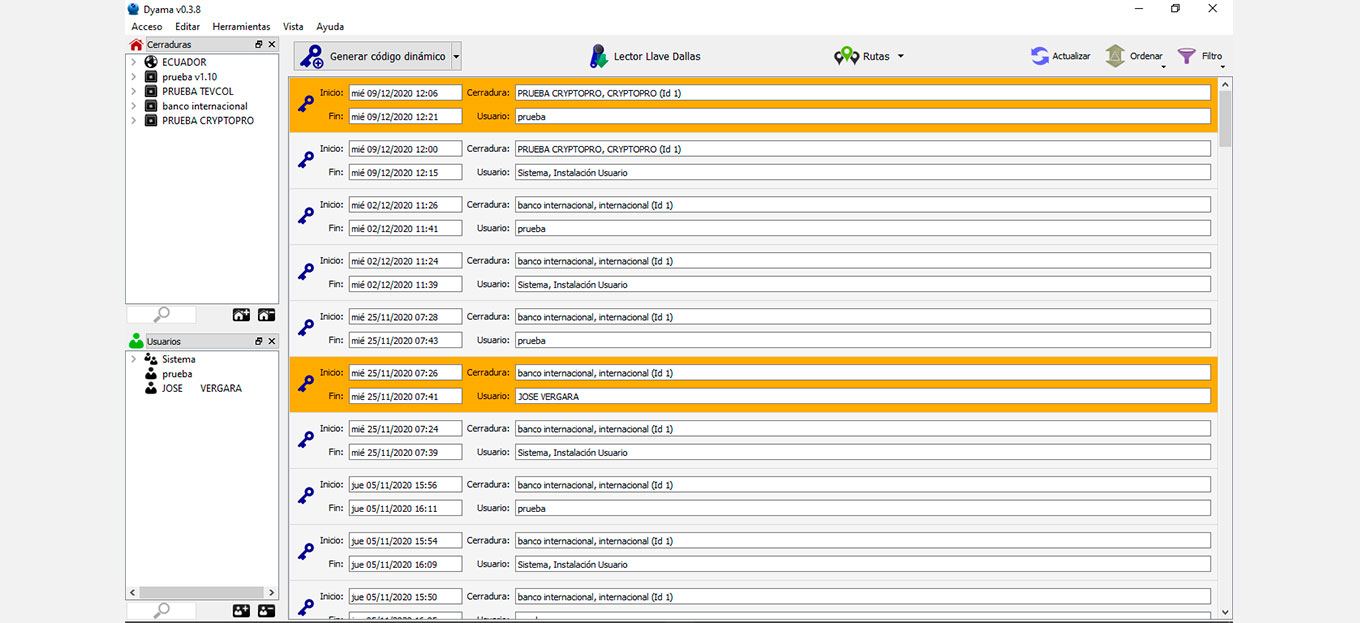The image size is (1360, 623).
Task: Click the Actualizar refresh icon
Action: point(1041,57)
